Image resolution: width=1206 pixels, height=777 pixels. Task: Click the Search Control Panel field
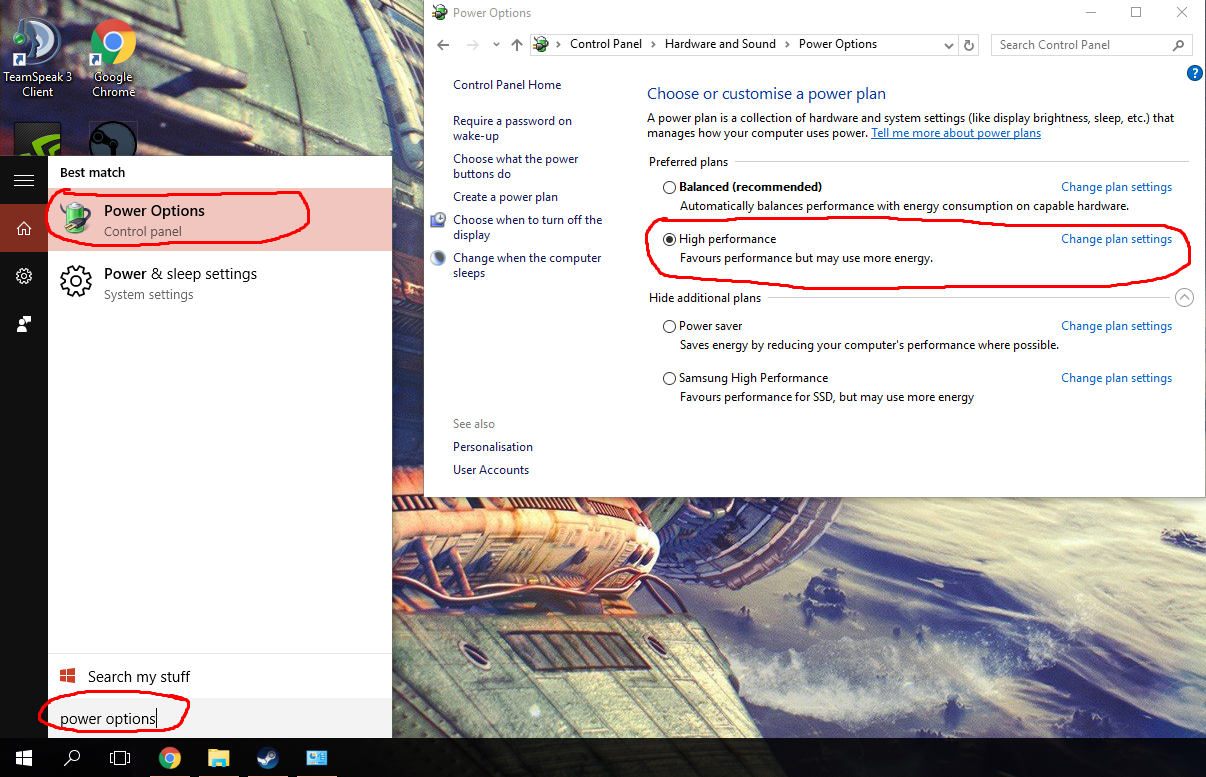[x=1092, y=45]
